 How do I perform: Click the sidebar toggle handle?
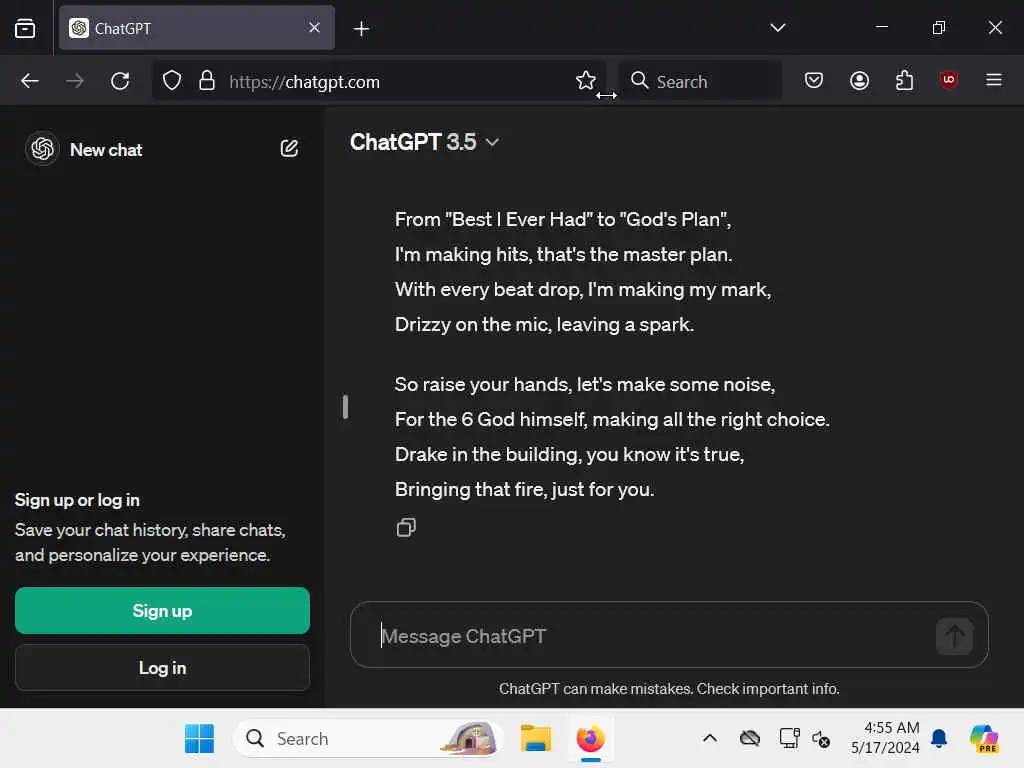click(345, 407)
